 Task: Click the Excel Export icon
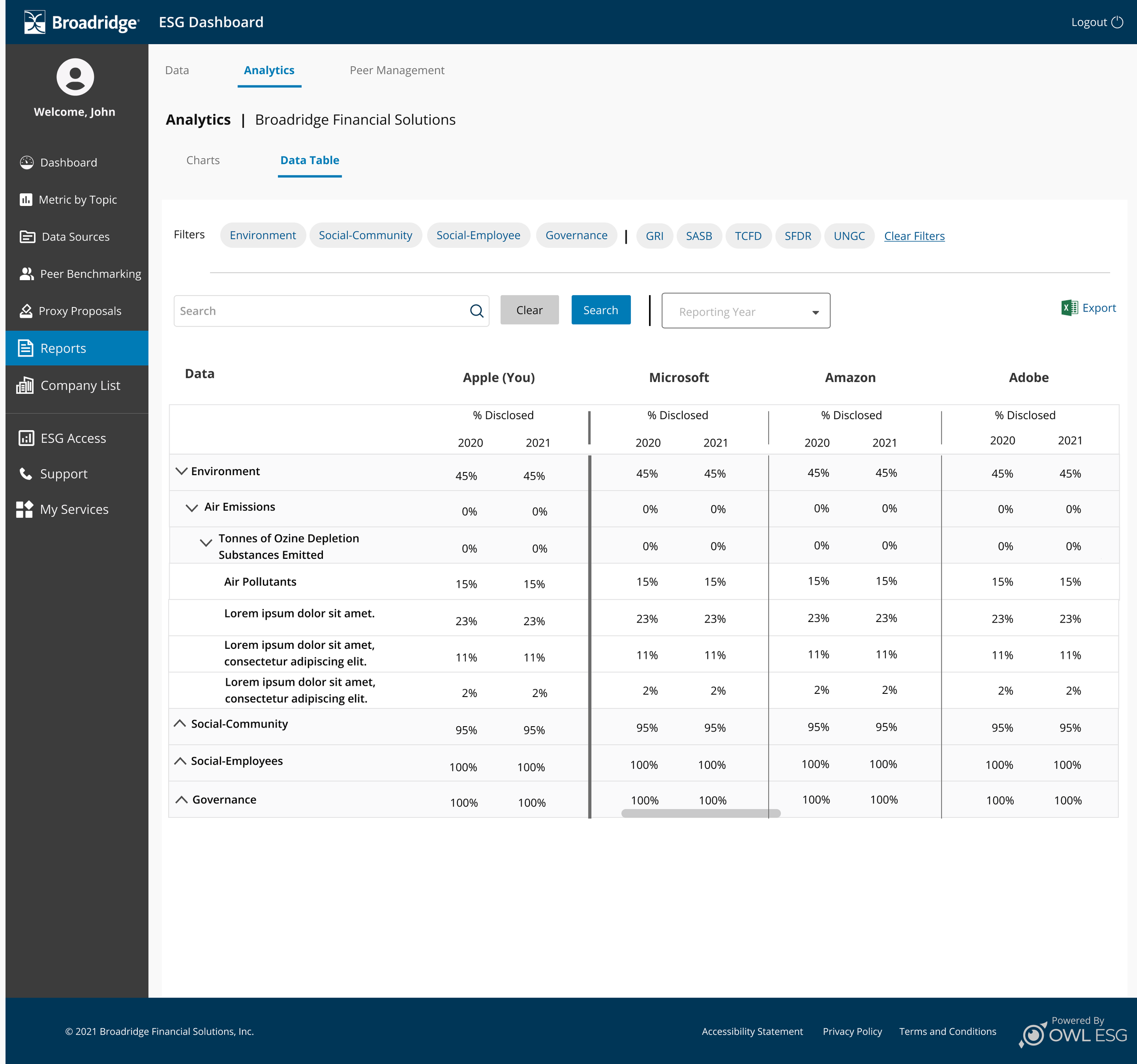(1070, 307)
